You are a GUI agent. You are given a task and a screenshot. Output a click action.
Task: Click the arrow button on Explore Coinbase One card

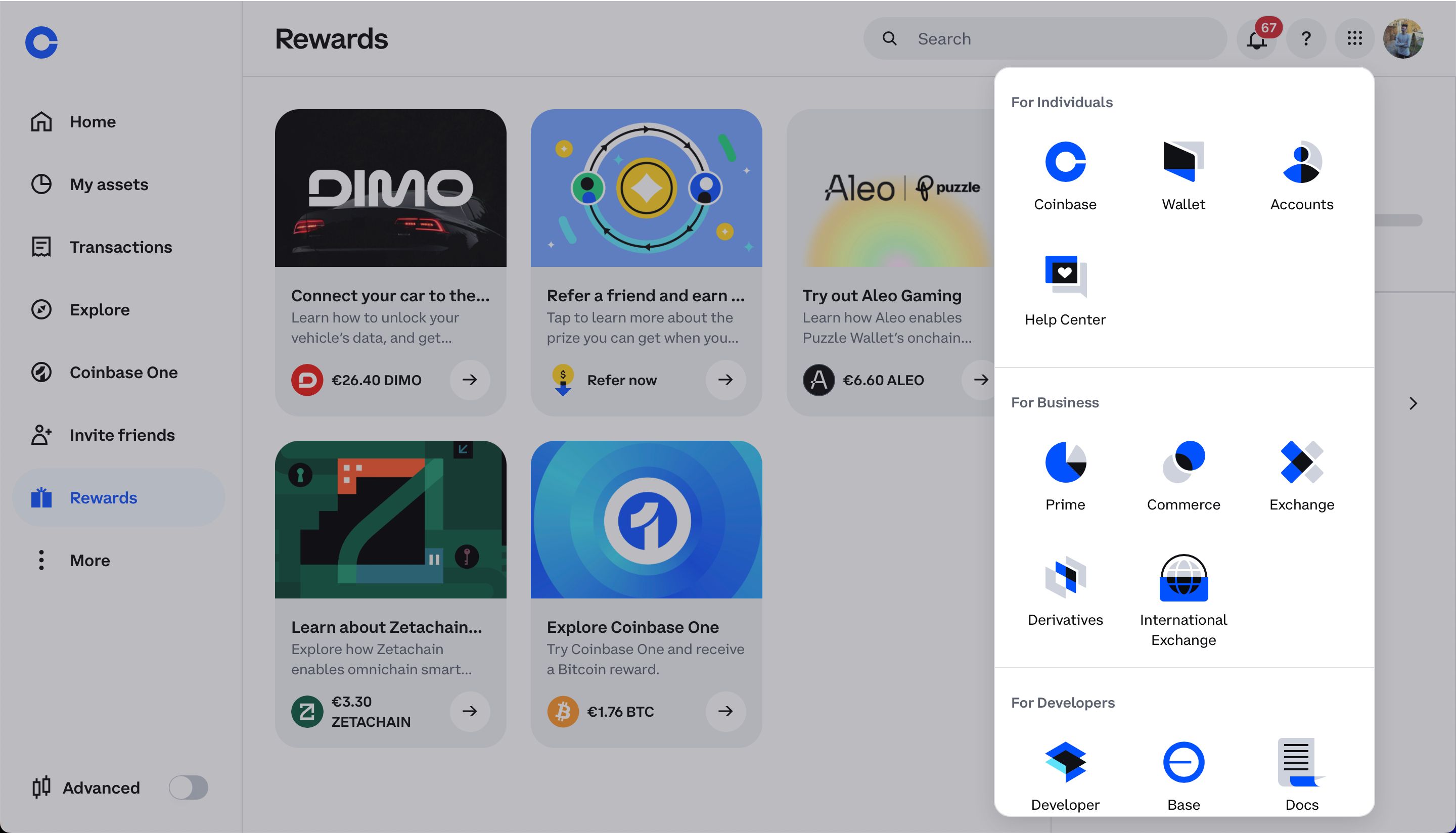pos(725,711)
